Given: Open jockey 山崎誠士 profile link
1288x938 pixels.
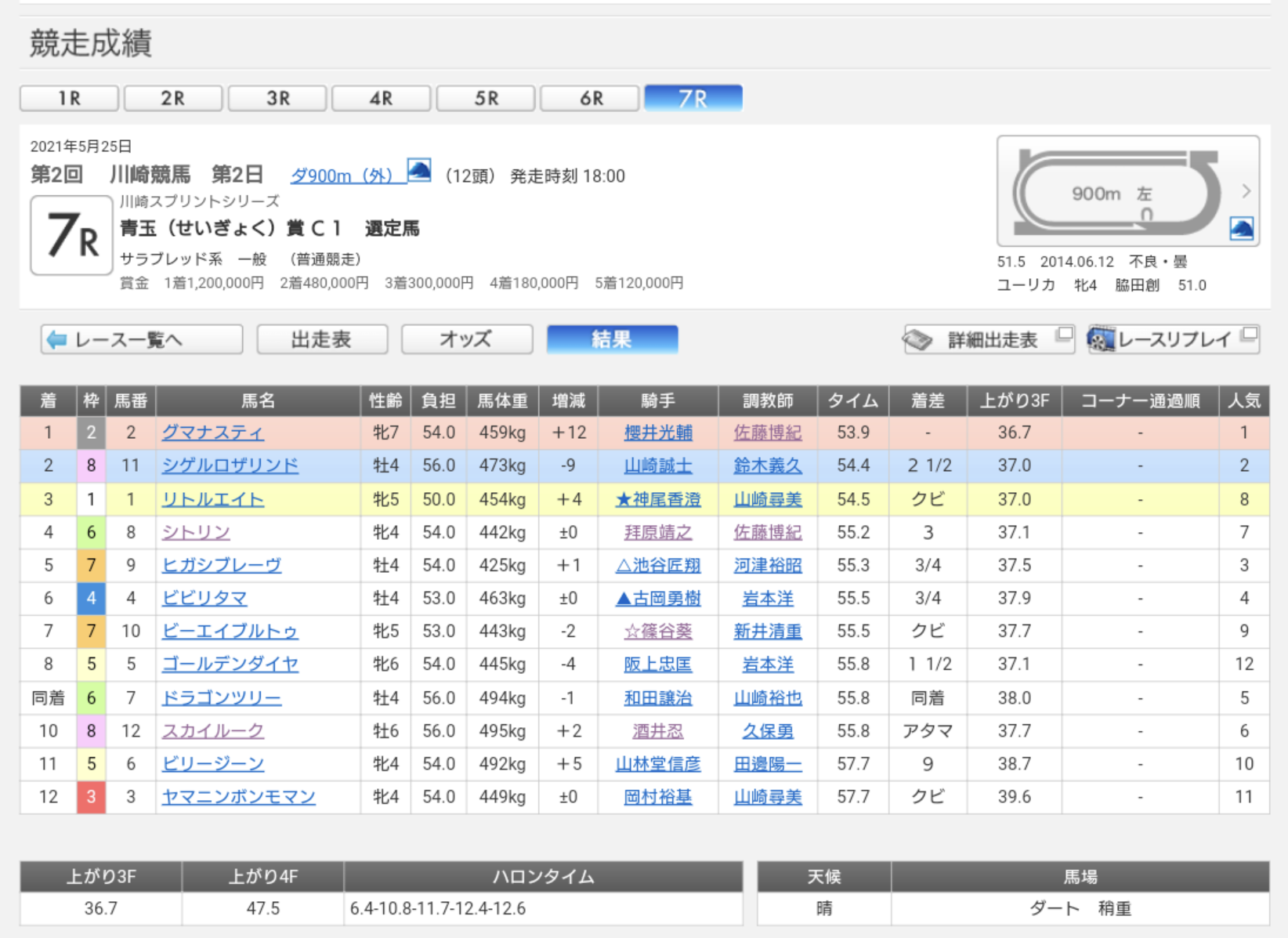Looking at the screenshot, I should [x=657, y=465].
